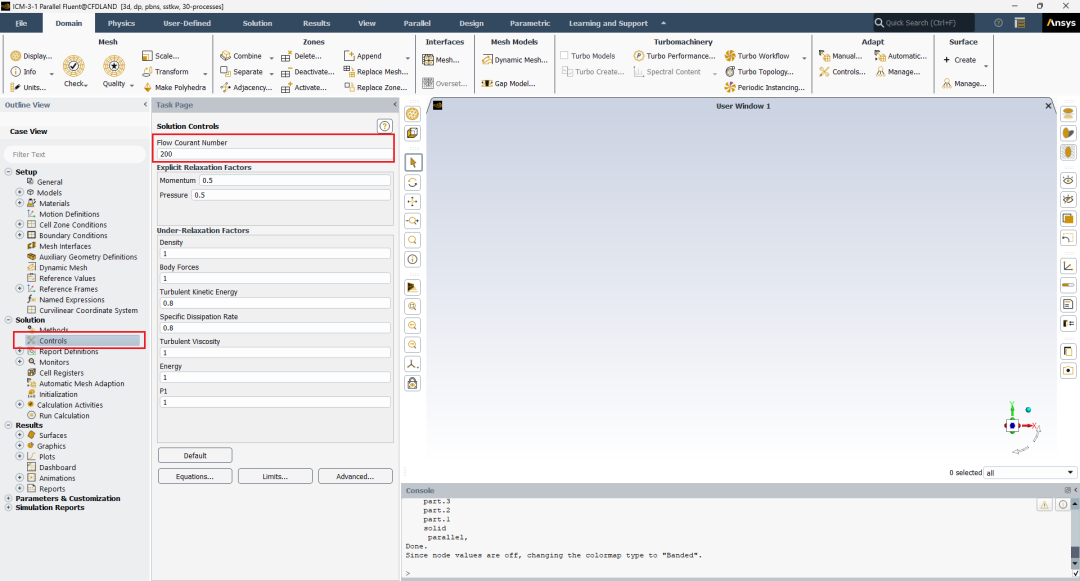The height and width of the screenshot is (581, 1080).
Task: Open the Mesh Quality tool
Action: (x=114, y=66)
